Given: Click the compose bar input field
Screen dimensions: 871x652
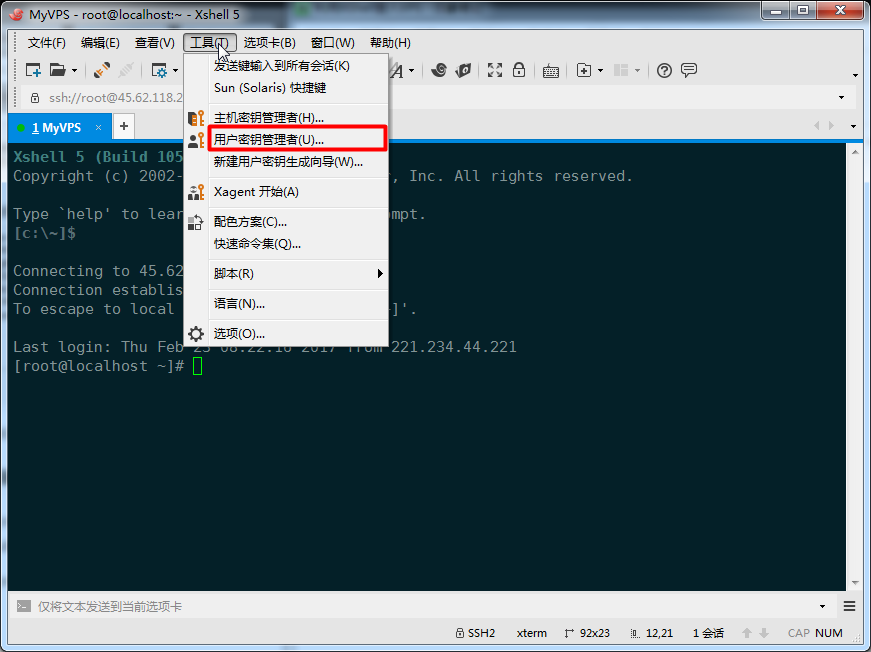Looking at the screenshot, I should pyautogui.click(x=422, y=606).
